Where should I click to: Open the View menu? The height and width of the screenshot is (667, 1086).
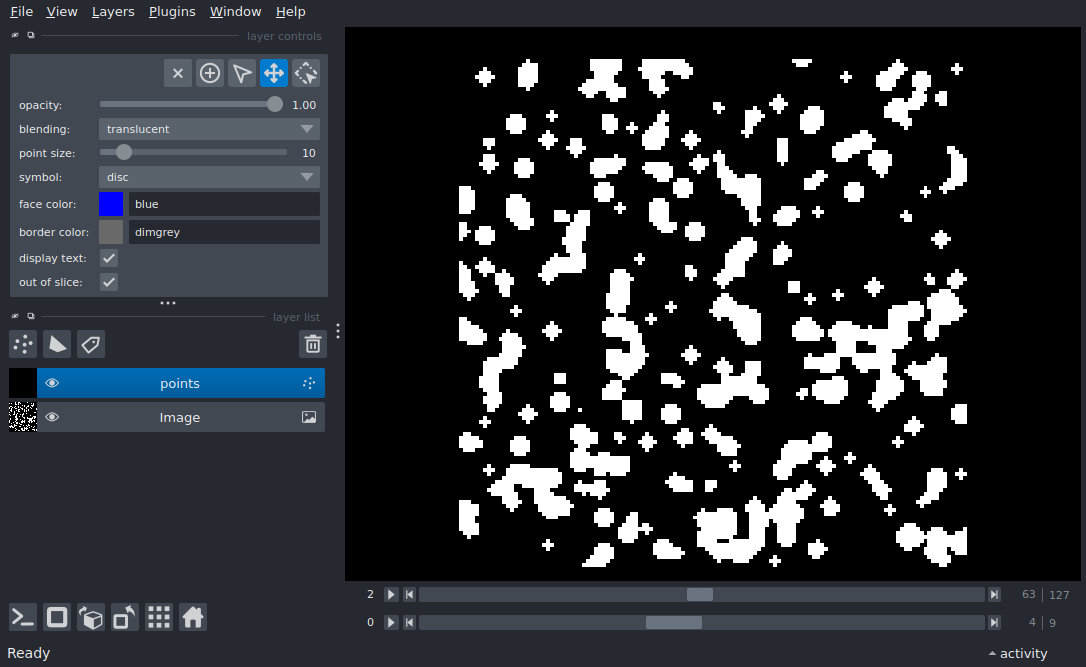click(62, 12)
